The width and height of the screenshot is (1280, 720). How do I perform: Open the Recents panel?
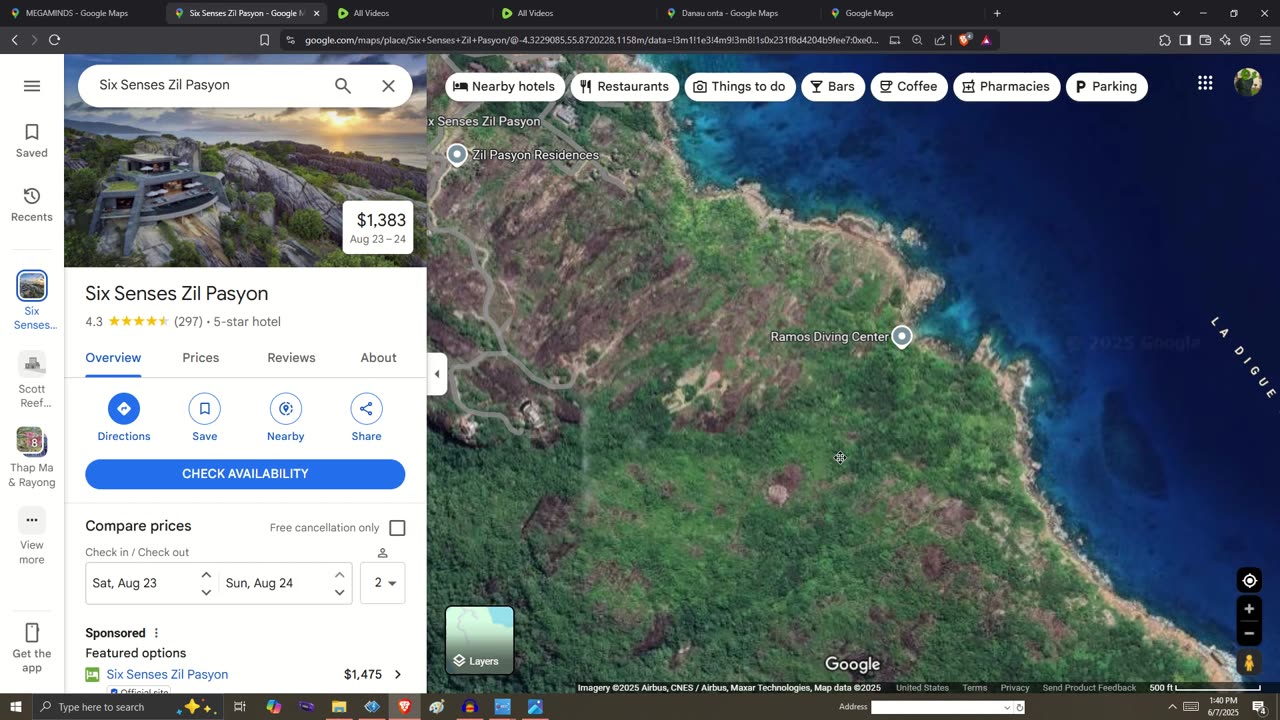[x=32, y=205]
